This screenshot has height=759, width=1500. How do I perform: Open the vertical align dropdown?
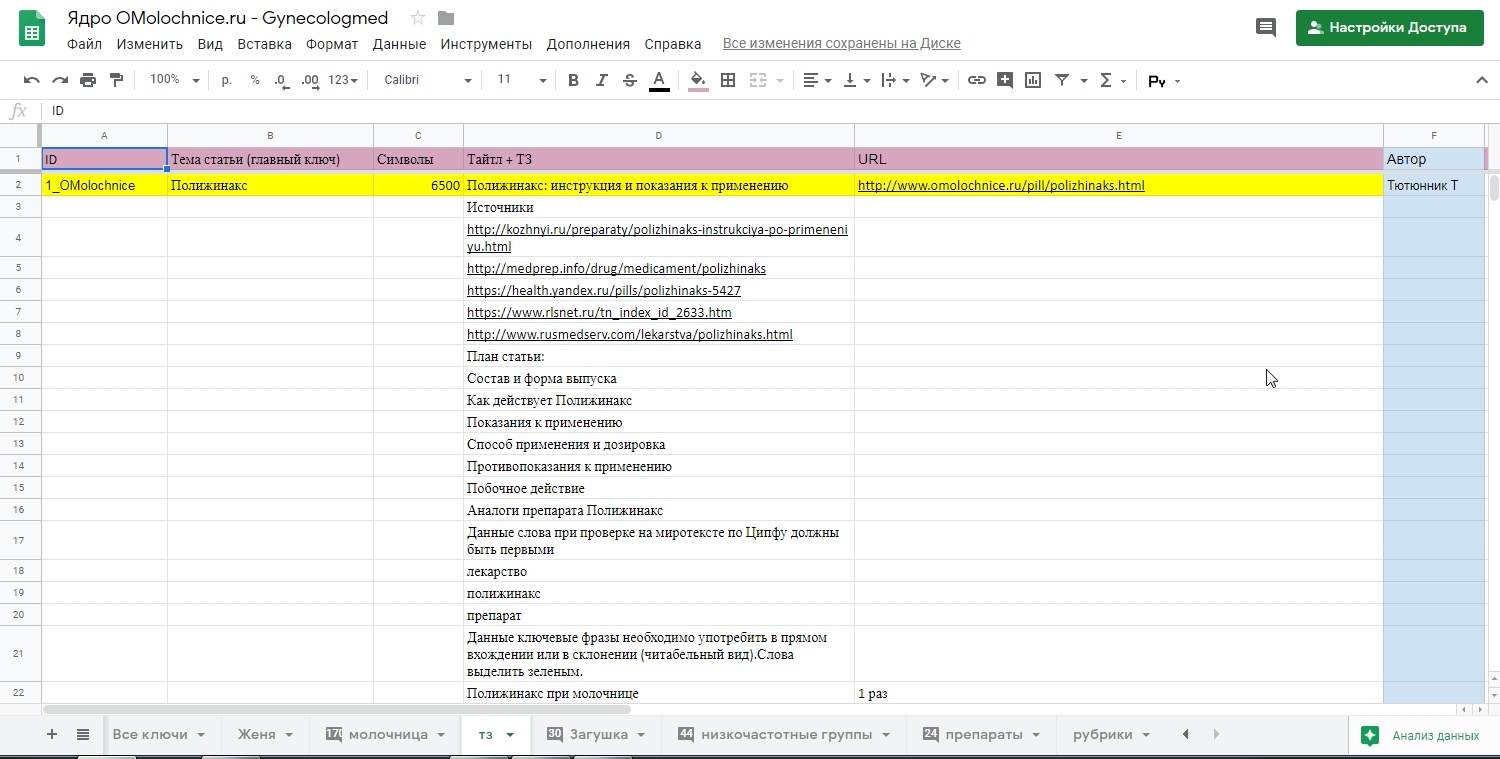click(857, 81)
